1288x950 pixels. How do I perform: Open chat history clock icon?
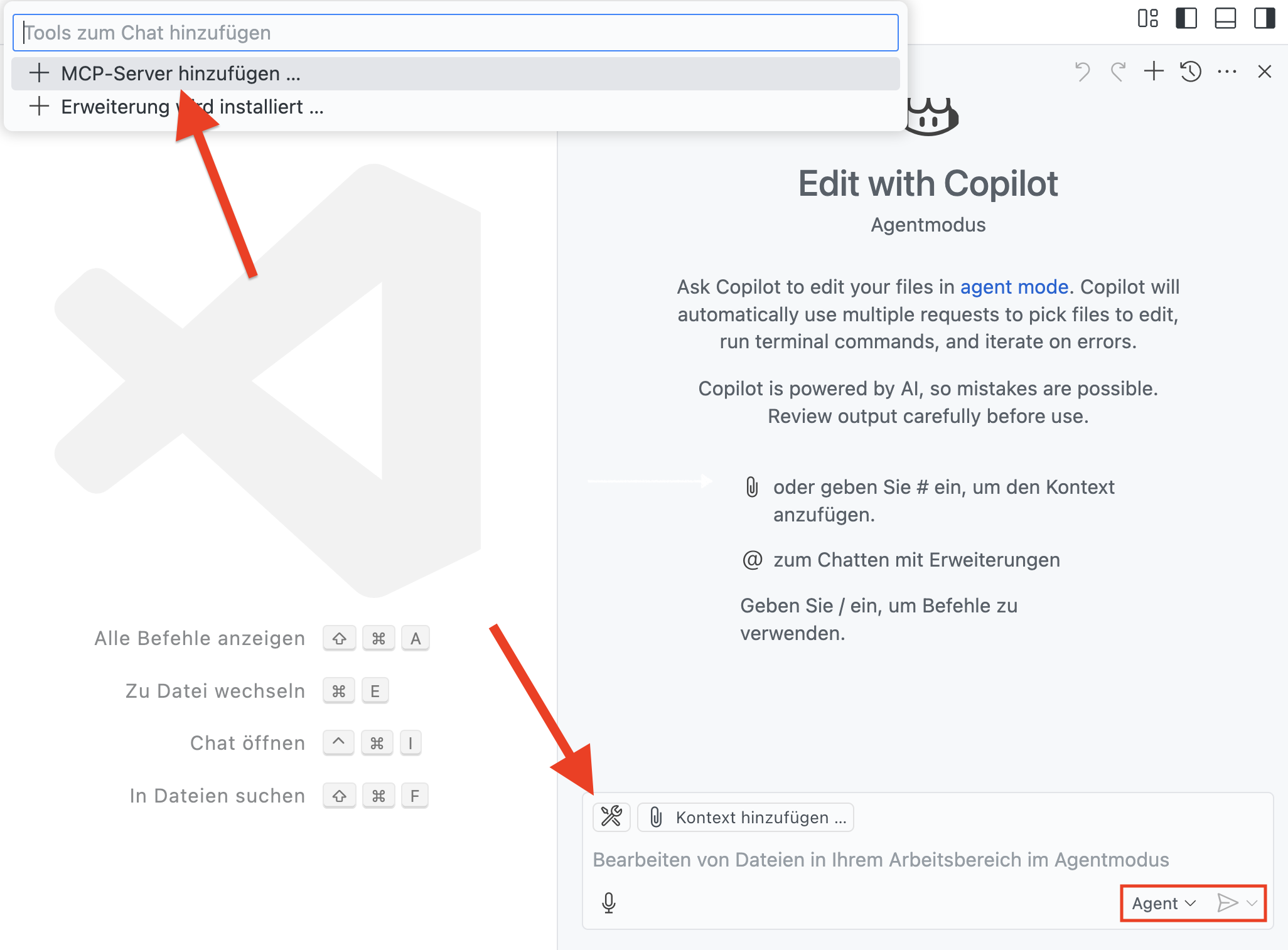[x=1191, y=72]
